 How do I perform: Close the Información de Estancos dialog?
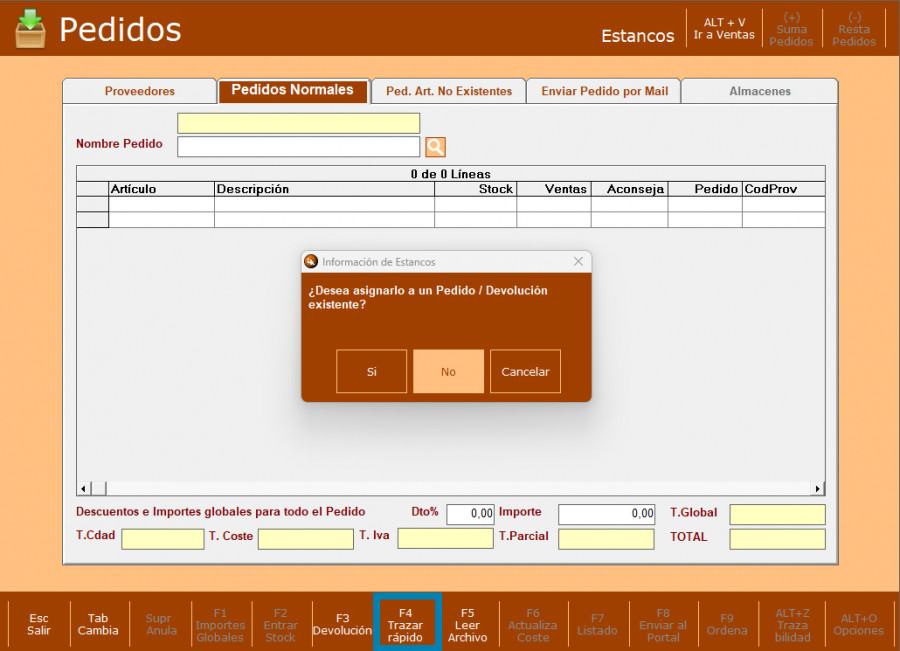click(578, 262)
